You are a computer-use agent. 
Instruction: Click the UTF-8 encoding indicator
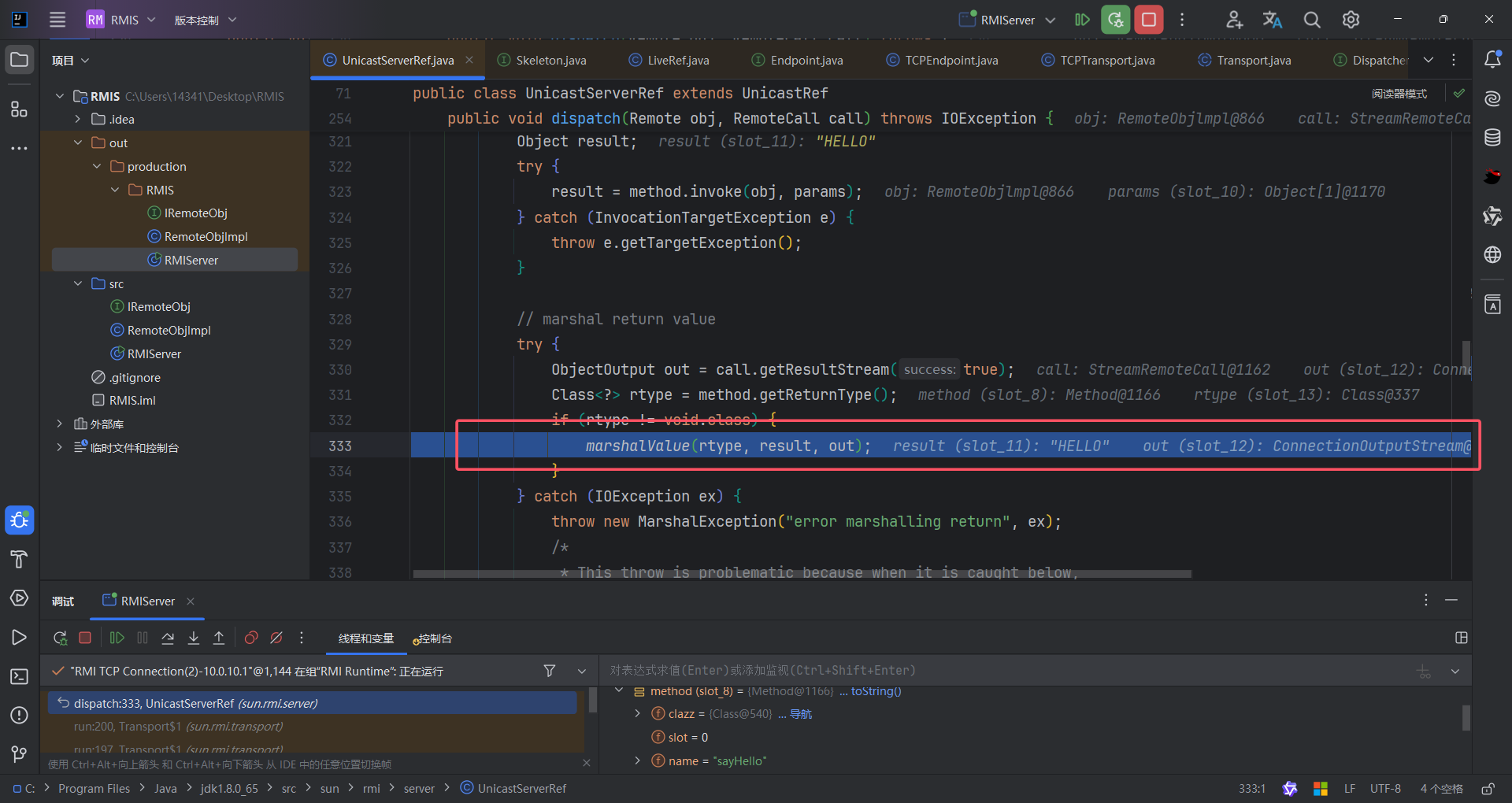pyautogui.click(x=1385, y=788)
